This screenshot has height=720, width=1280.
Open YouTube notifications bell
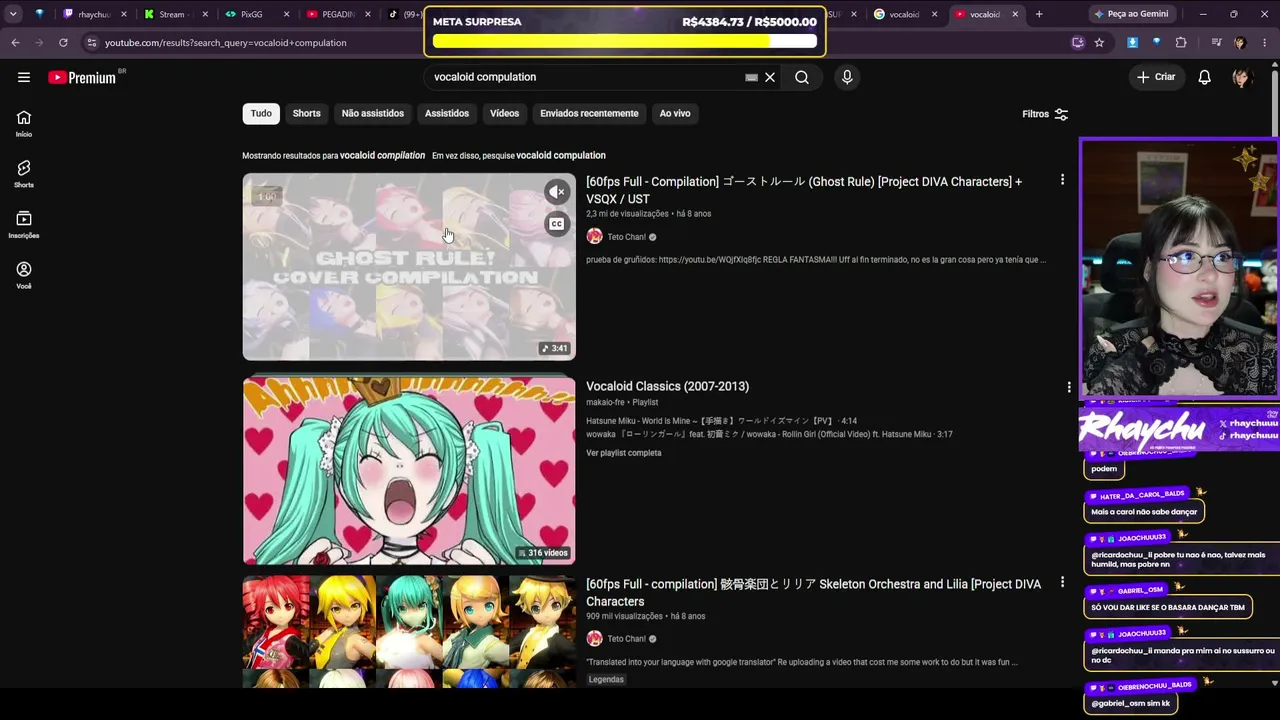(x=1205, y=77)
